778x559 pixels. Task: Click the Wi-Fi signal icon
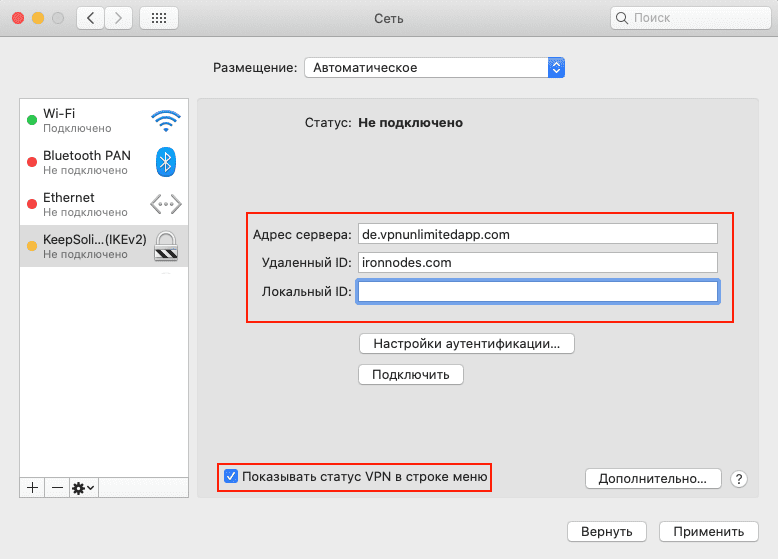(165, 121)
